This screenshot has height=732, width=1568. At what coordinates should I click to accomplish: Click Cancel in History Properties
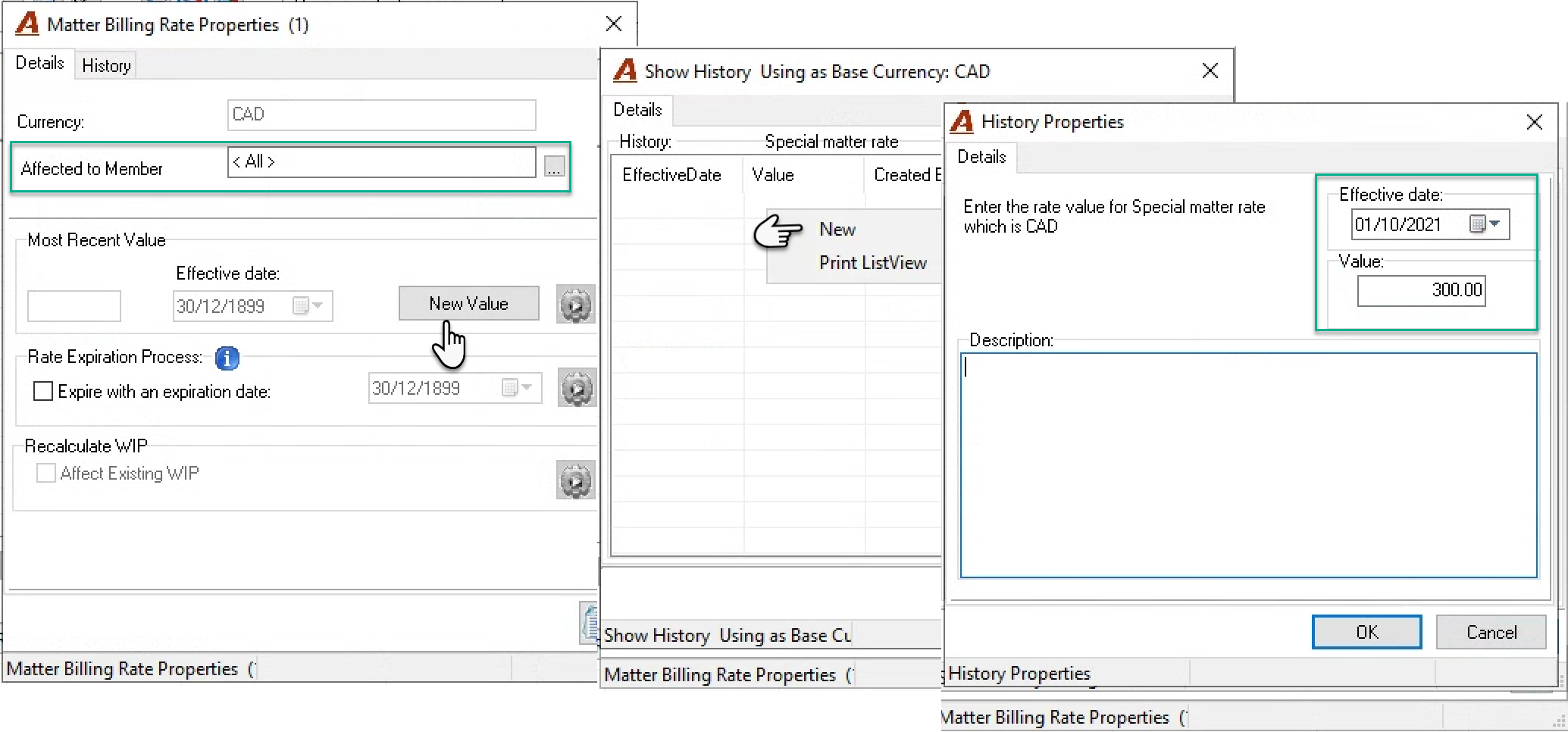pos(1491,633)
